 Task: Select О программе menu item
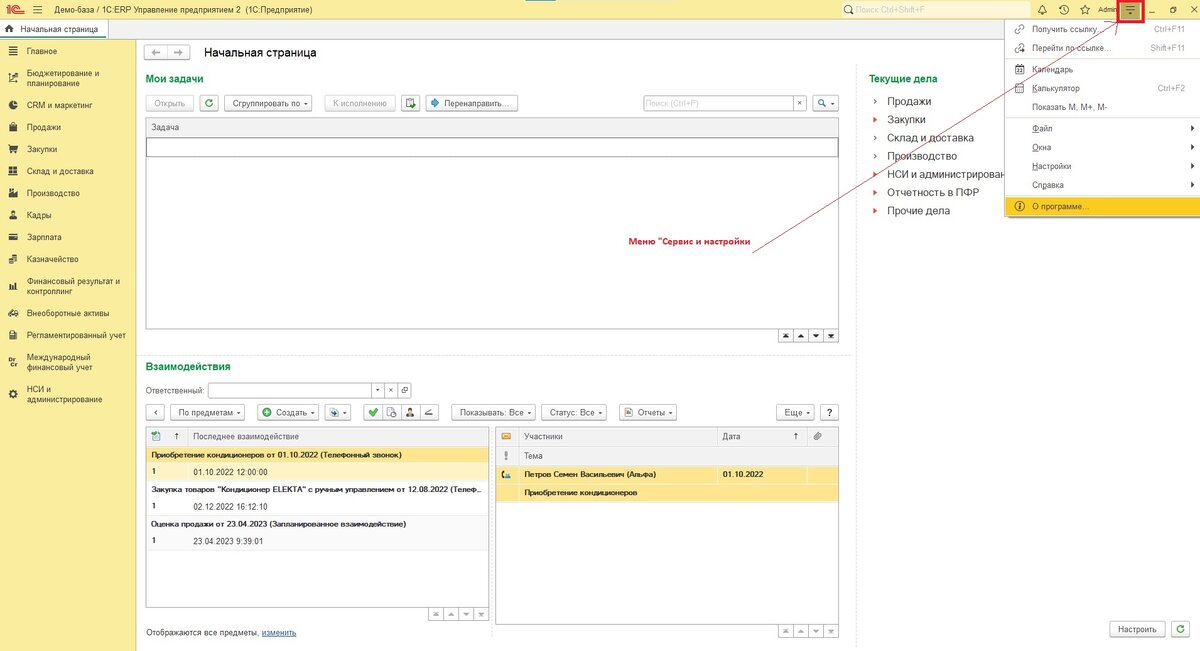1102,206
